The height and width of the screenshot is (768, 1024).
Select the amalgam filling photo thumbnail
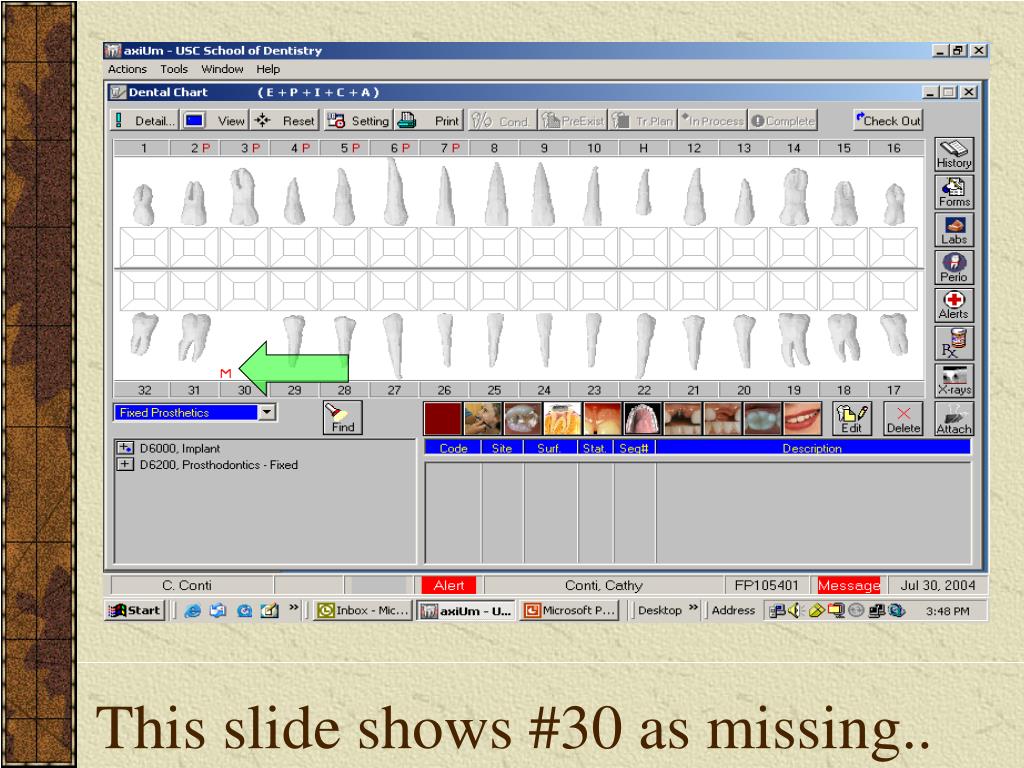click(522, 419)
